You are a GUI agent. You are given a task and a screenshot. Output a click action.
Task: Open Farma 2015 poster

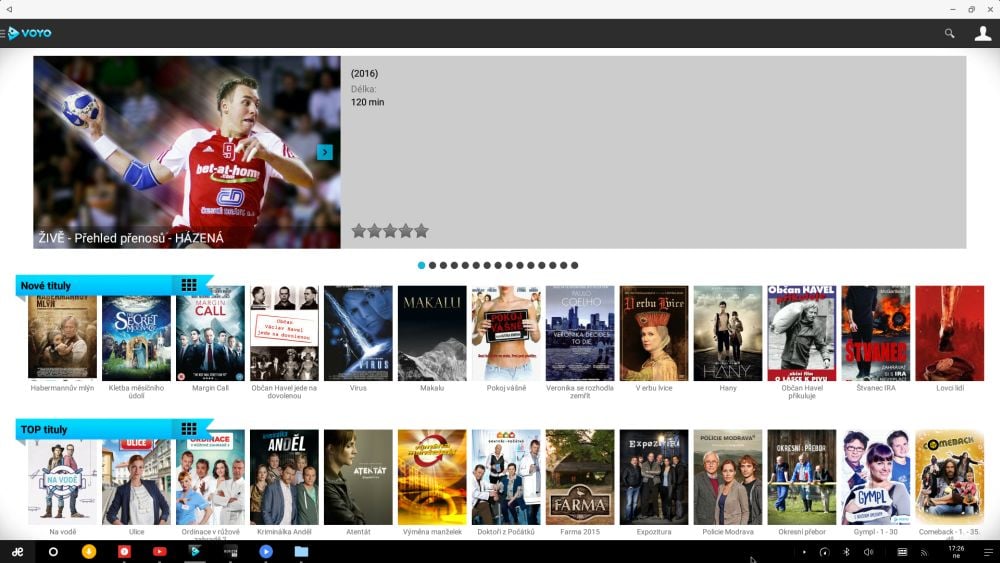[580, 477]
